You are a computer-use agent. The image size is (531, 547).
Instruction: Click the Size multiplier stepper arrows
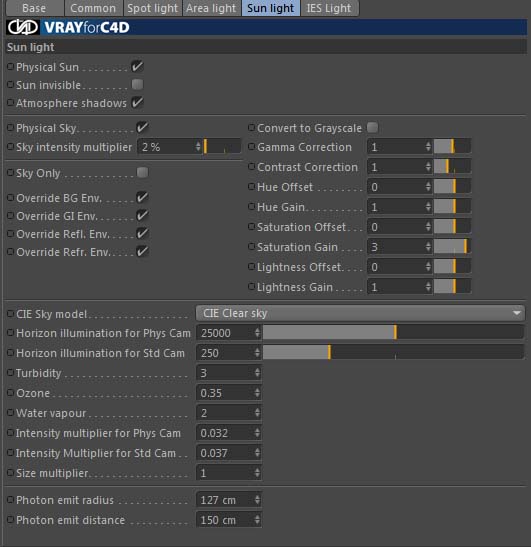(x=257, y=473)
